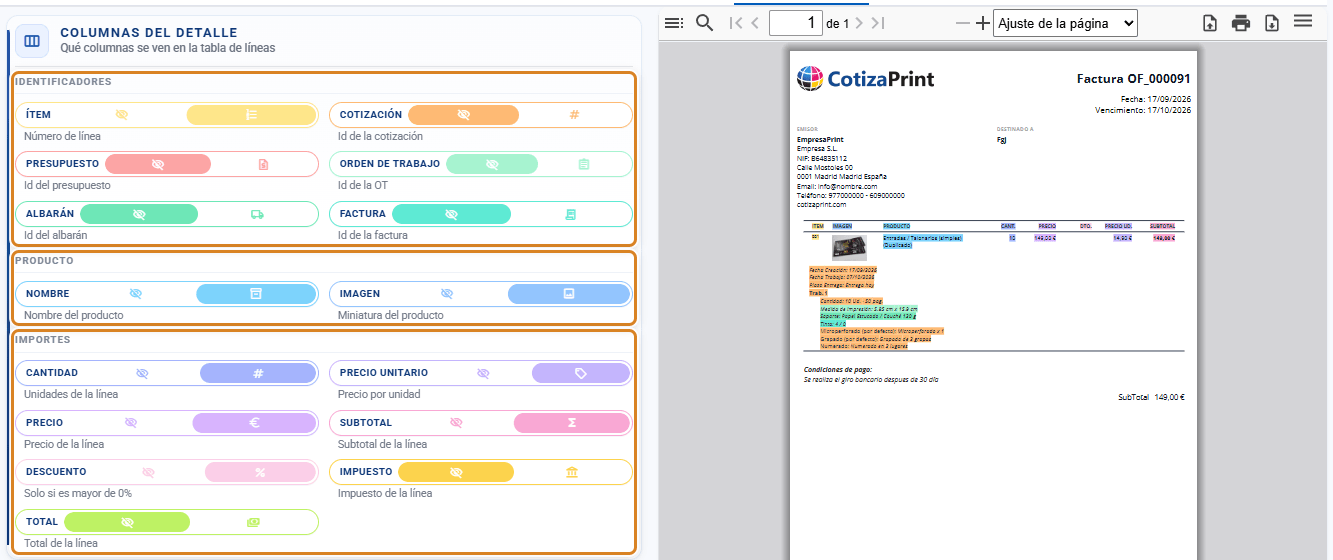Go to the next PDF page
1333x560 pixels.
[x=859, y=23]
